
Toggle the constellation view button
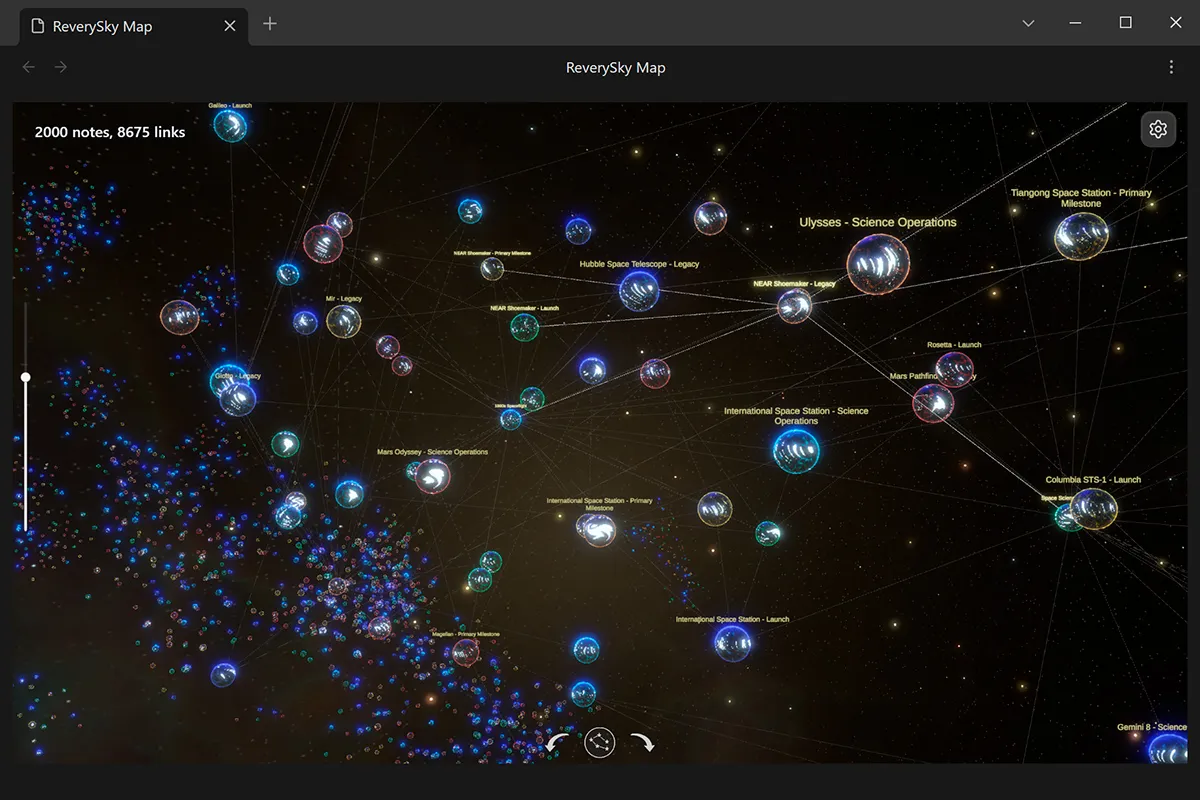[600, 742]
